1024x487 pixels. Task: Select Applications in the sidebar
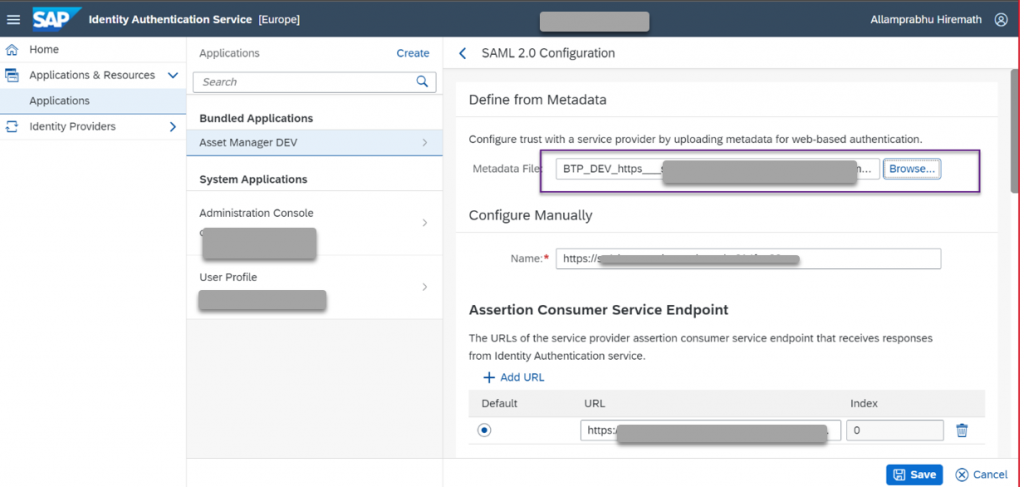tap(93, 101)
